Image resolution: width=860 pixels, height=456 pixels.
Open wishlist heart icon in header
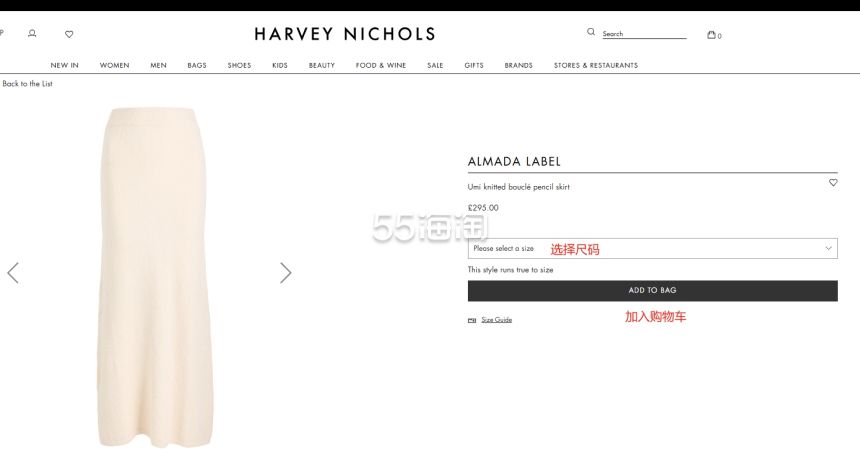(x=69, y=34)
